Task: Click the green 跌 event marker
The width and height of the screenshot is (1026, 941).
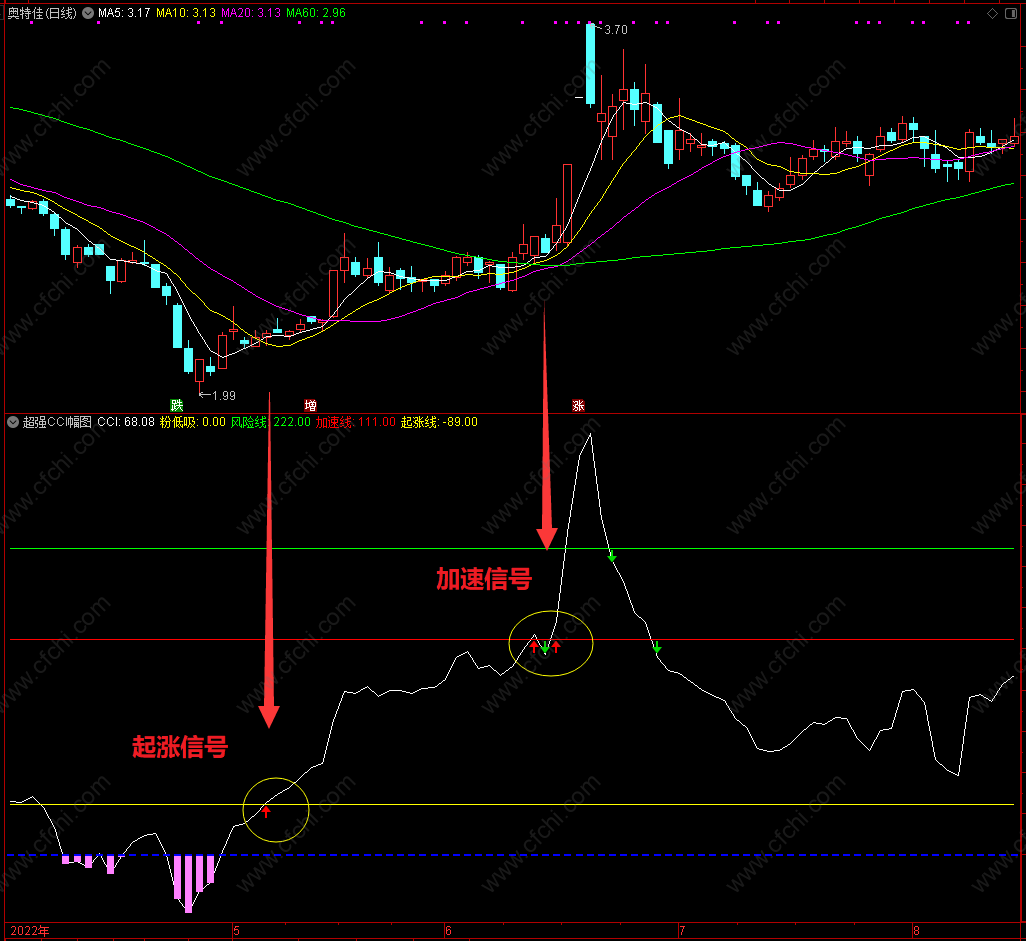Action: pos(177,405)
